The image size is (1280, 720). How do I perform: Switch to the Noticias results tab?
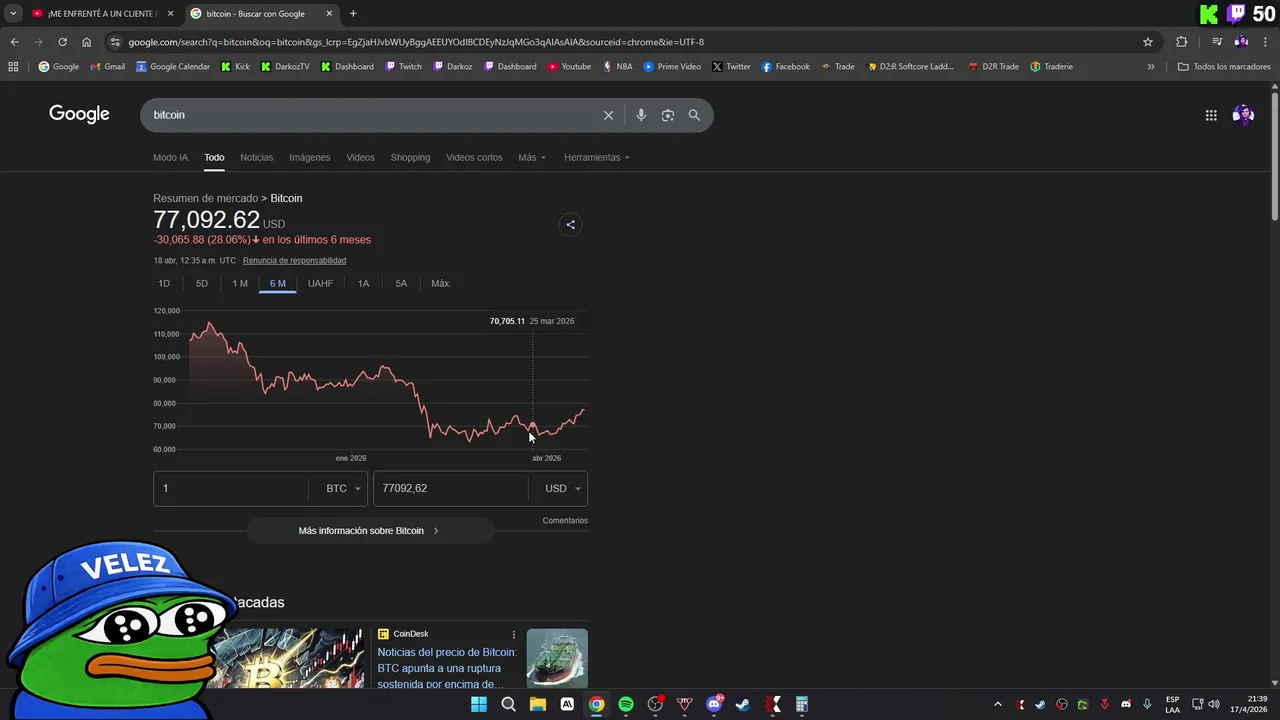pyautogui.click(x=256, y=157)
